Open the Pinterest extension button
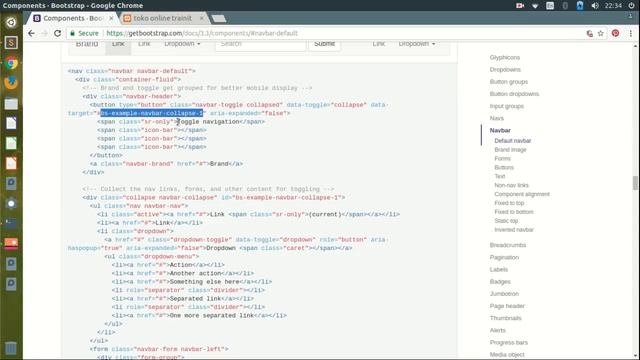This screenshot has width=640, height=360. coord(615,33)
